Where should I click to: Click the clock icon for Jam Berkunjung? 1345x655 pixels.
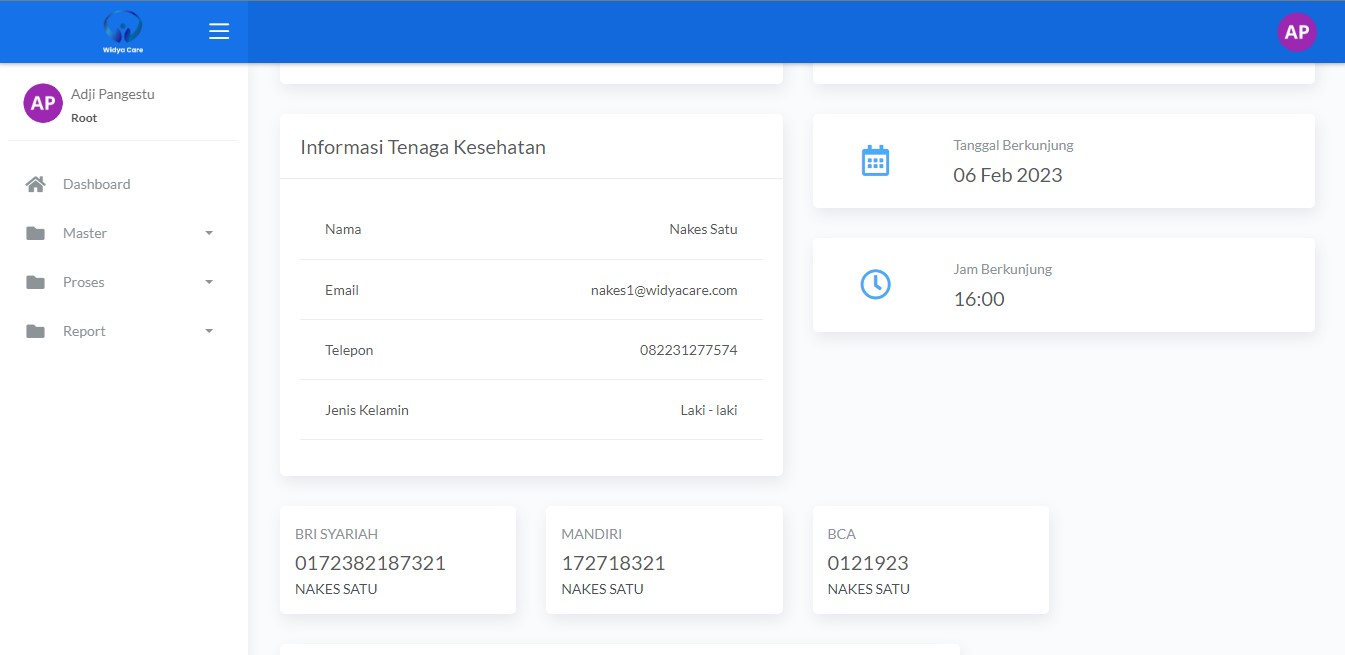click(x=875, y=285)
